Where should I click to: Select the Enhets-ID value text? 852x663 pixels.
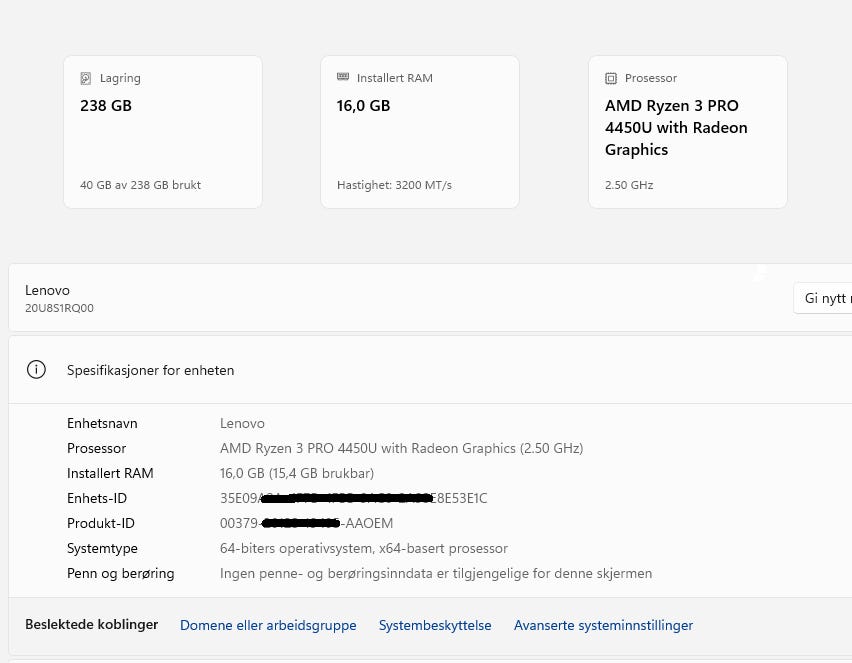pos(354,498)
